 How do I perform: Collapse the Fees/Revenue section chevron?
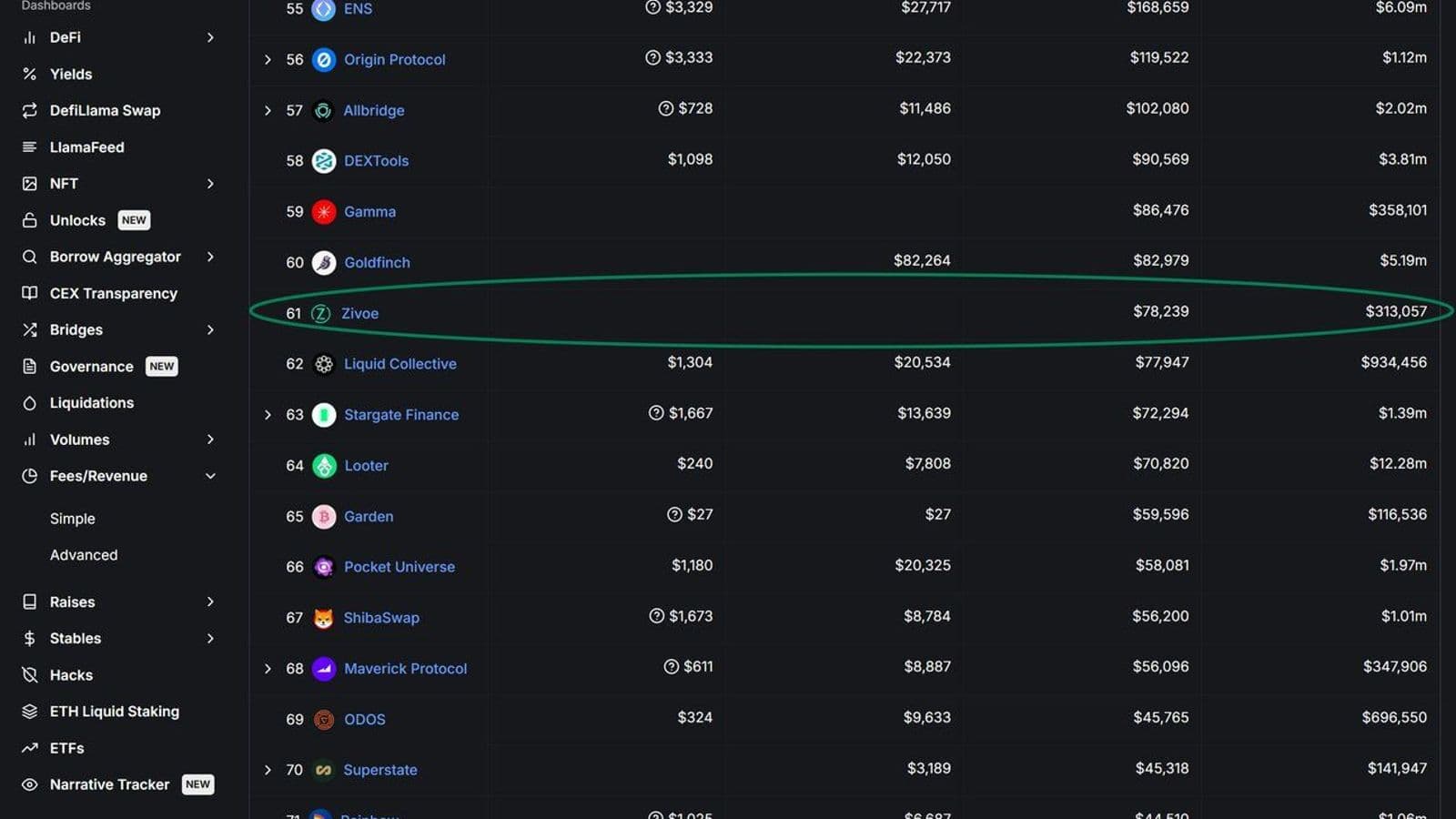pyautogui.click(x=210, y=476)
